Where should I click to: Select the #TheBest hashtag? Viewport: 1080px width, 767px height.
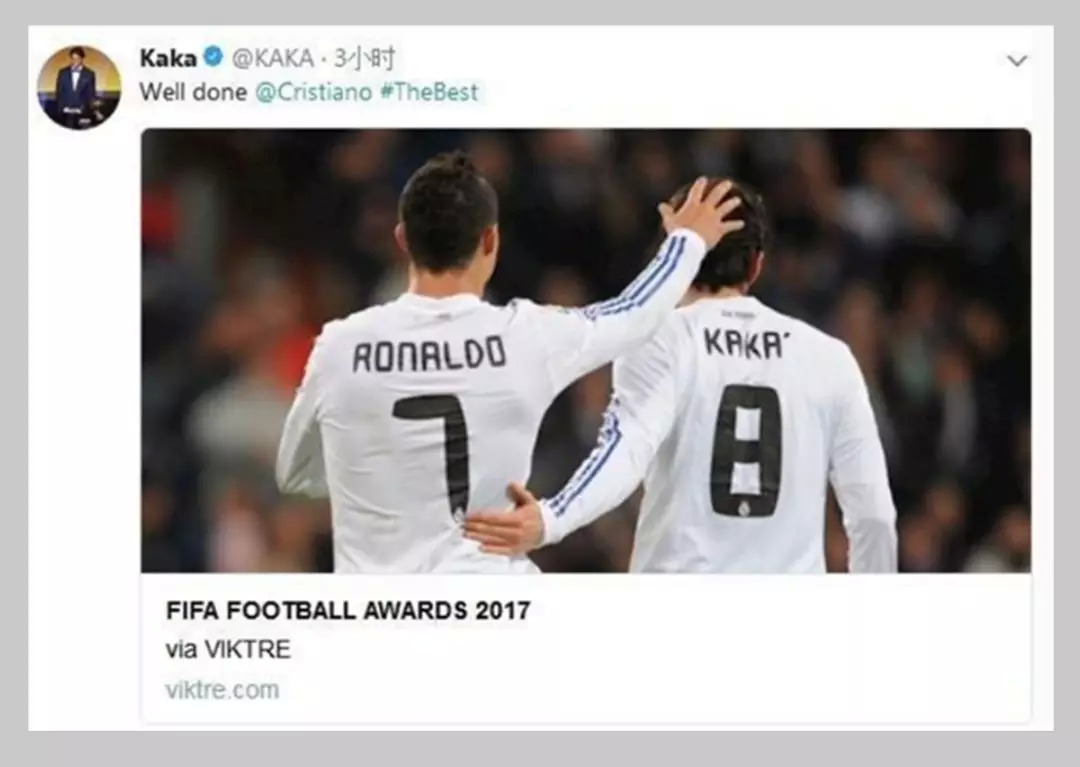point(428,92)
